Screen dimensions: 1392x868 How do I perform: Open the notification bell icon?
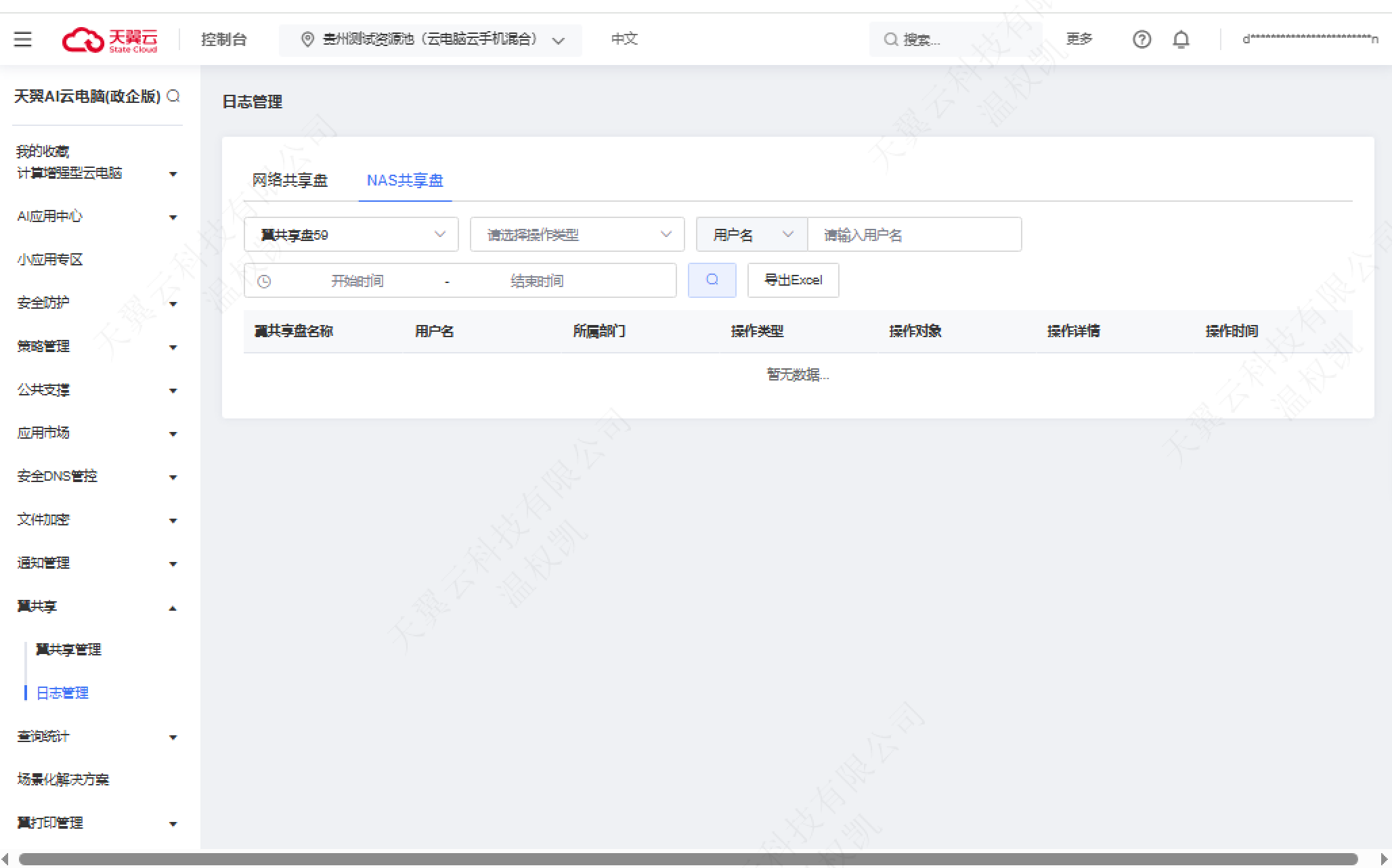pos(1181,39)
